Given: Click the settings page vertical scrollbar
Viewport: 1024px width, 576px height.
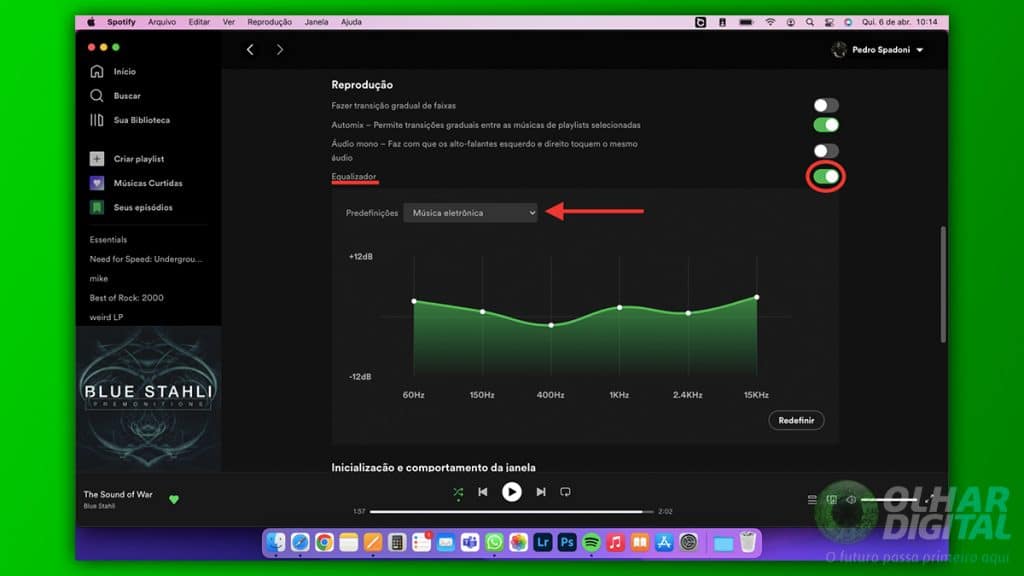Looking at the screenshot, I should 943,284.
